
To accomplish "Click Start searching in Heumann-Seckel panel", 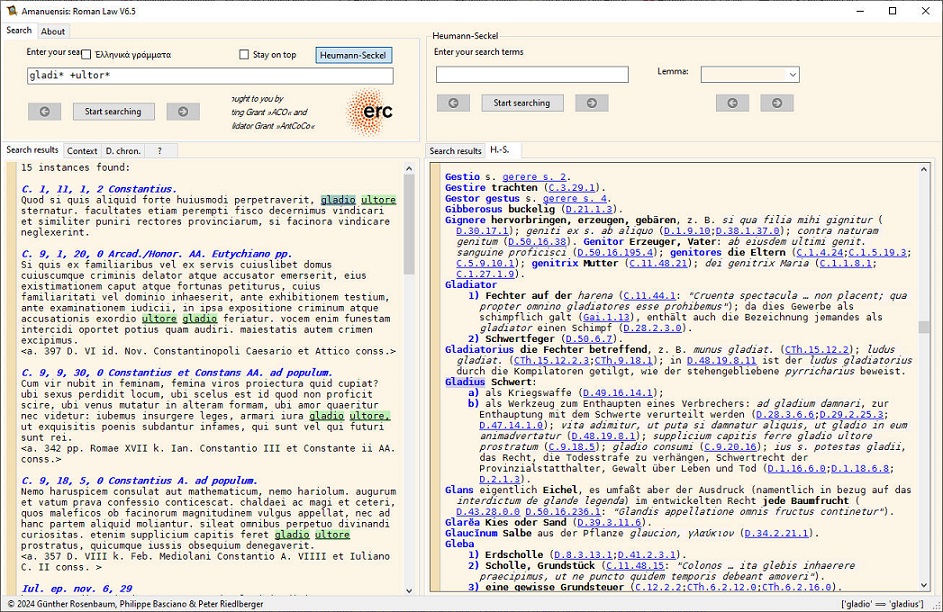I will click(522, 103).
